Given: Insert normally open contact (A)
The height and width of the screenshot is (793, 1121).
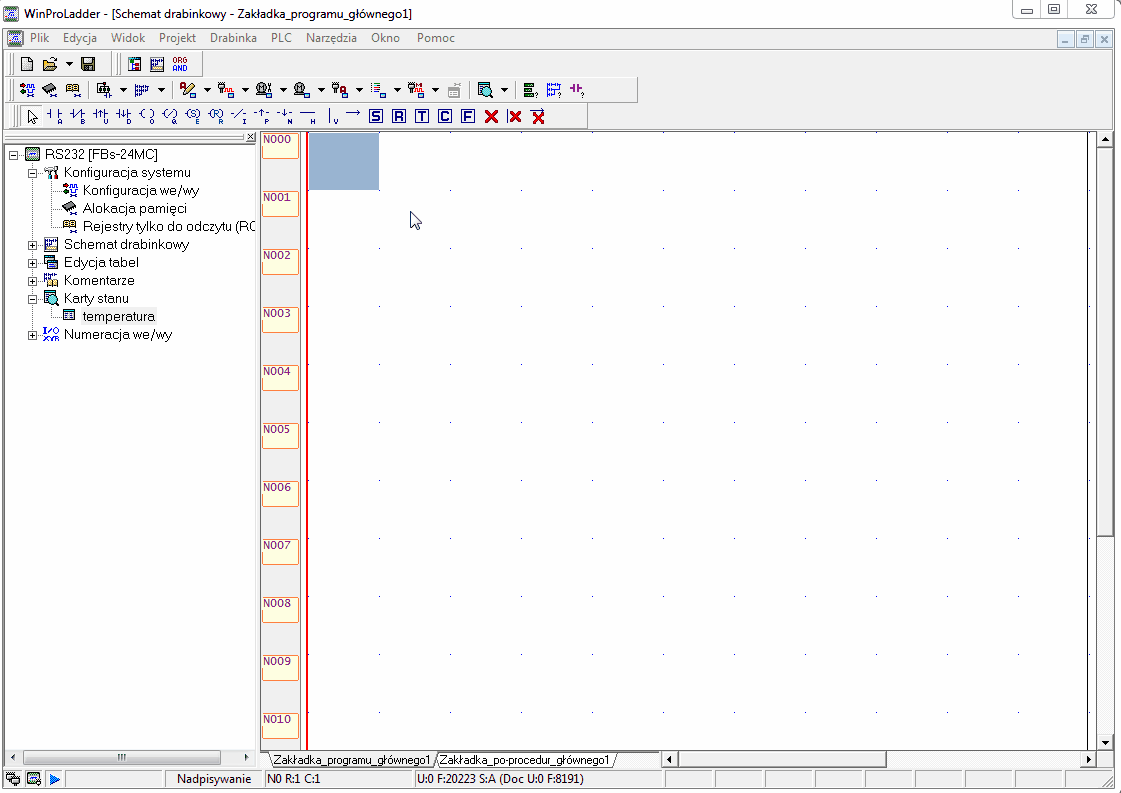Looking at the screenshot, I should point(55,117).
